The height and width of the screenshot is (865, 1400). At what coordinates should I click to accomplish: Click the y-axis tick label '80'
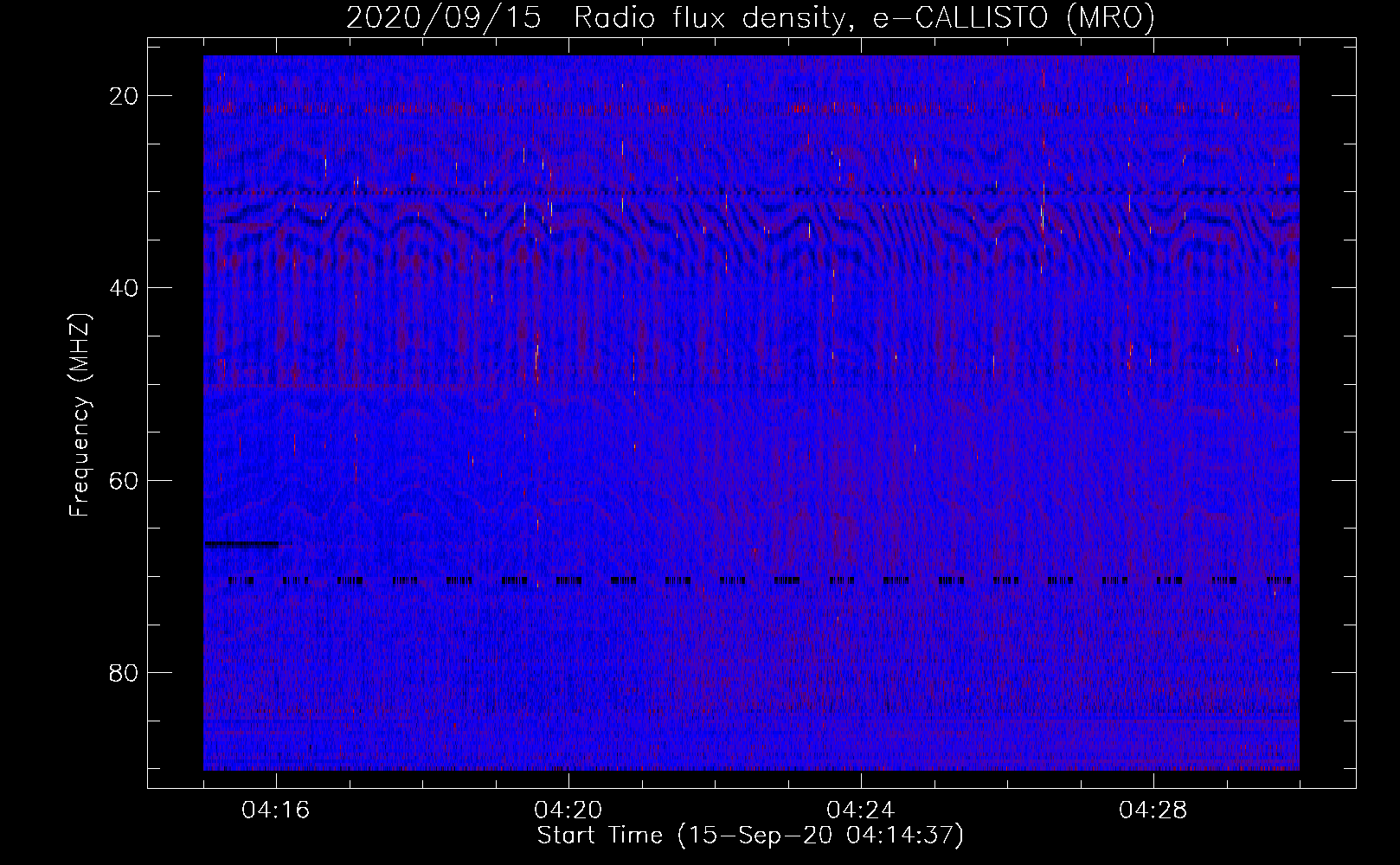[125, 672]
